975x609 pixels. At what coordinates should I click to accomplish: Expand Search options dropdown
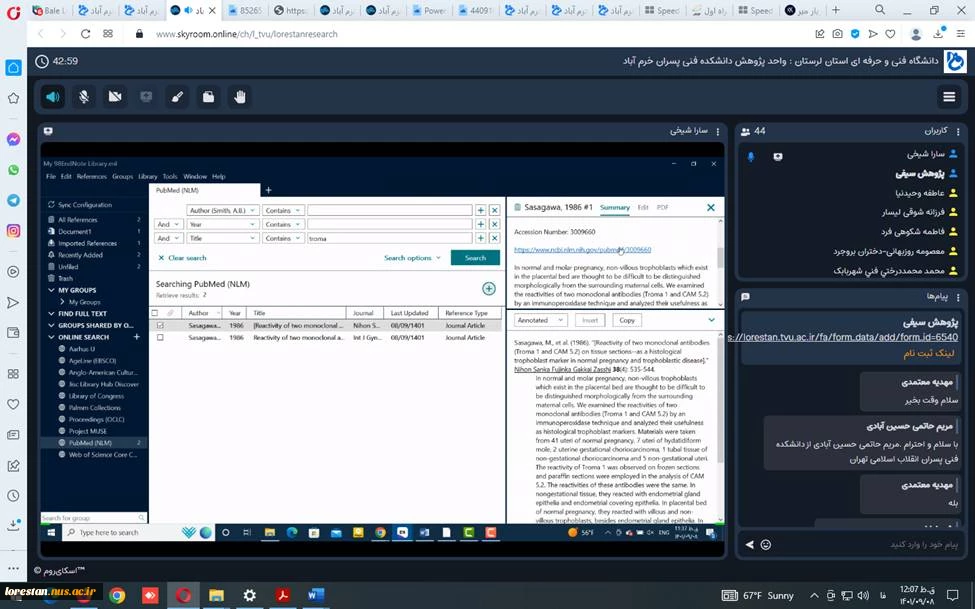click(412, 258)
